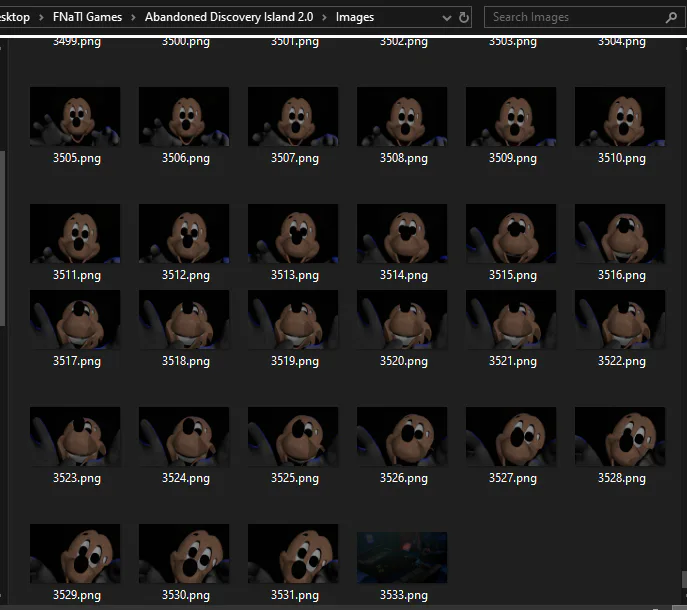Image resolution: width=687 pixels, height=610 pixels.
Task: Select the 3515.png thumbnail
Action: [x=511, y=234]
